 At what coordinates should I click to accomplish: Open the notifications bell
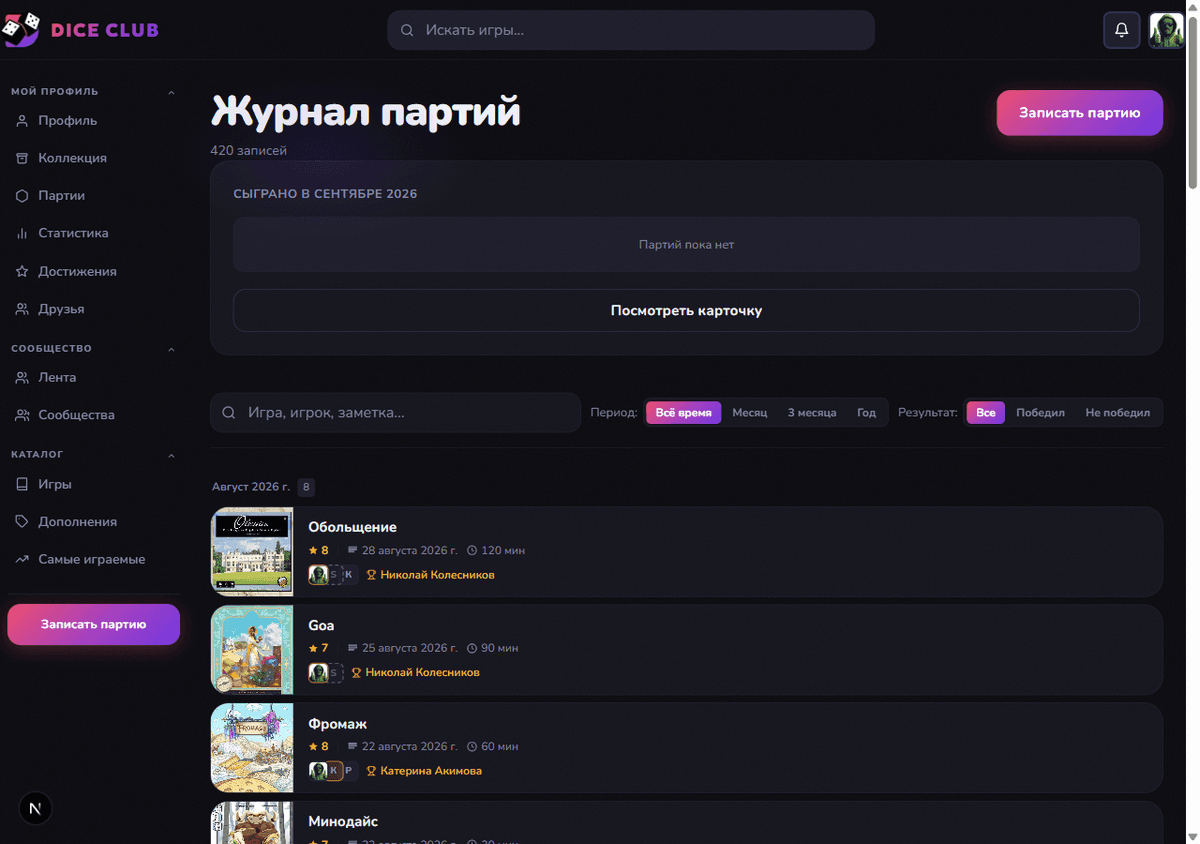(x=1121, y=30)
